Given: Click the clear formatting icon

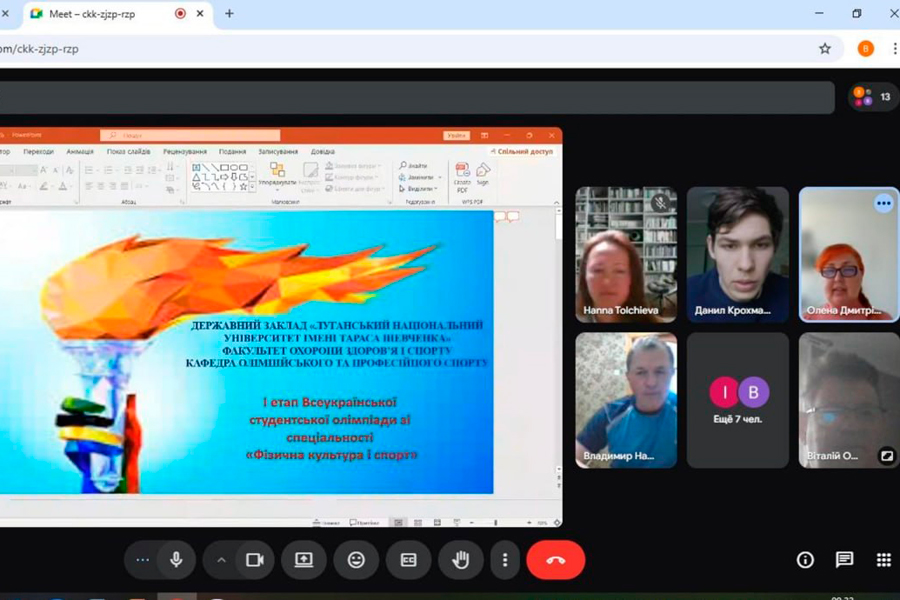Looking at the screenshot, I should pos(69,170).
